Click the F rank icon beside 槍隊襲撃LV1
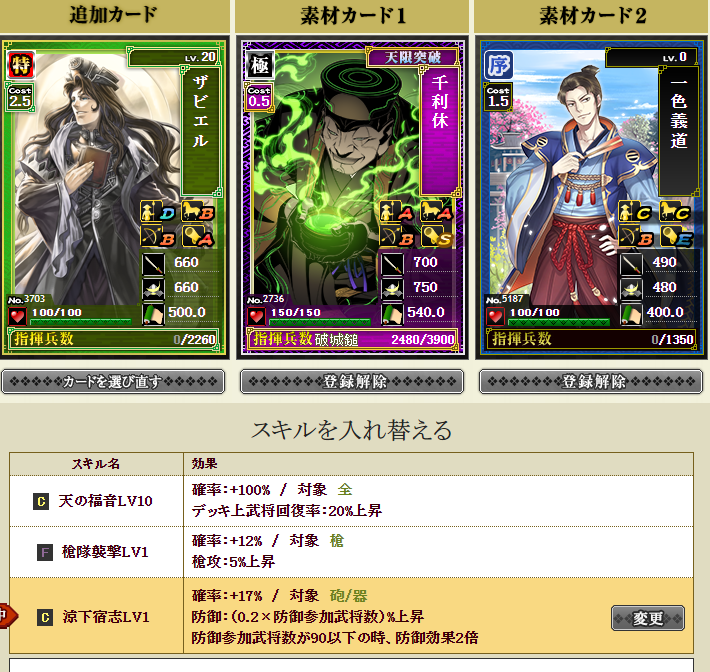The width and height of the screenshot is (710, 672). (45, 552)
